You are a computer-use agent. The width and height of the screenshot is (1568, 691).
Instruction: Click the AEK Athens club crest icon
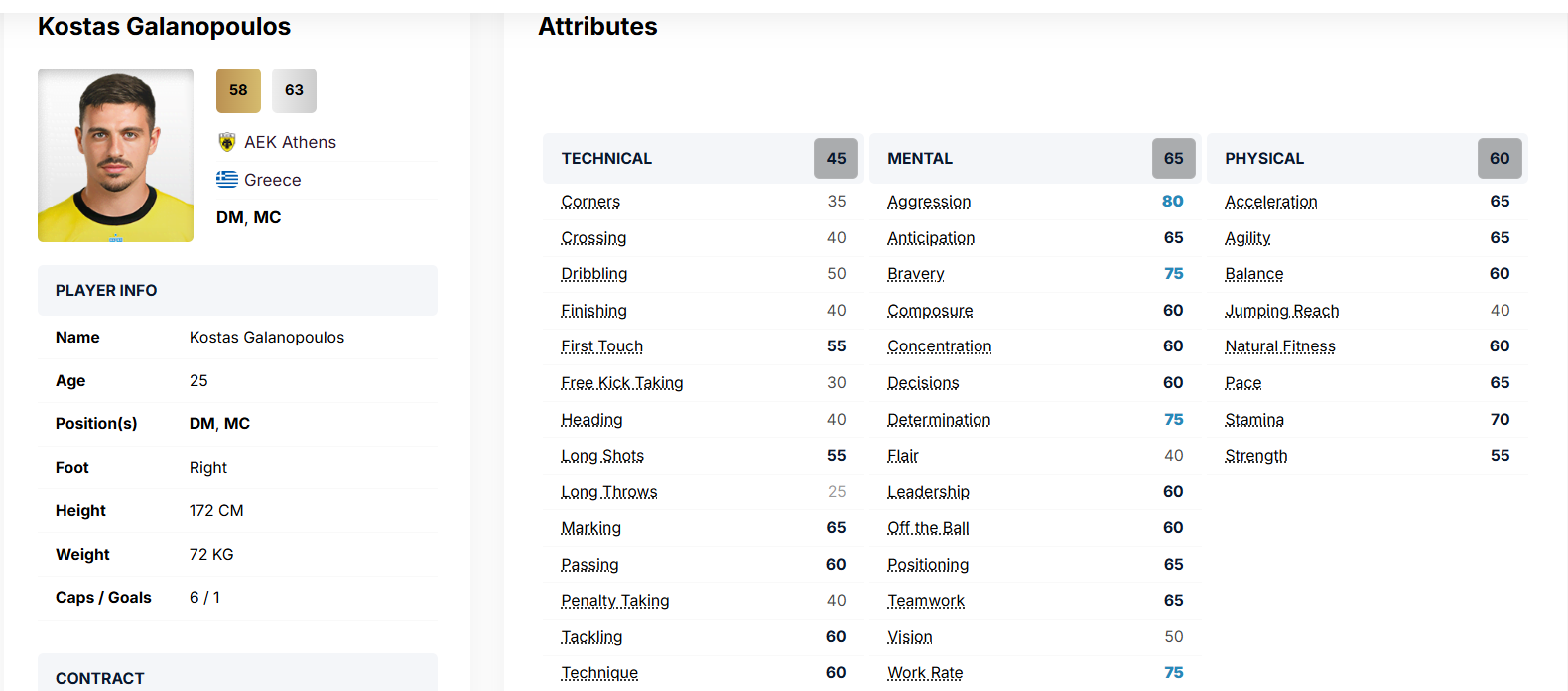pos(227,142)
